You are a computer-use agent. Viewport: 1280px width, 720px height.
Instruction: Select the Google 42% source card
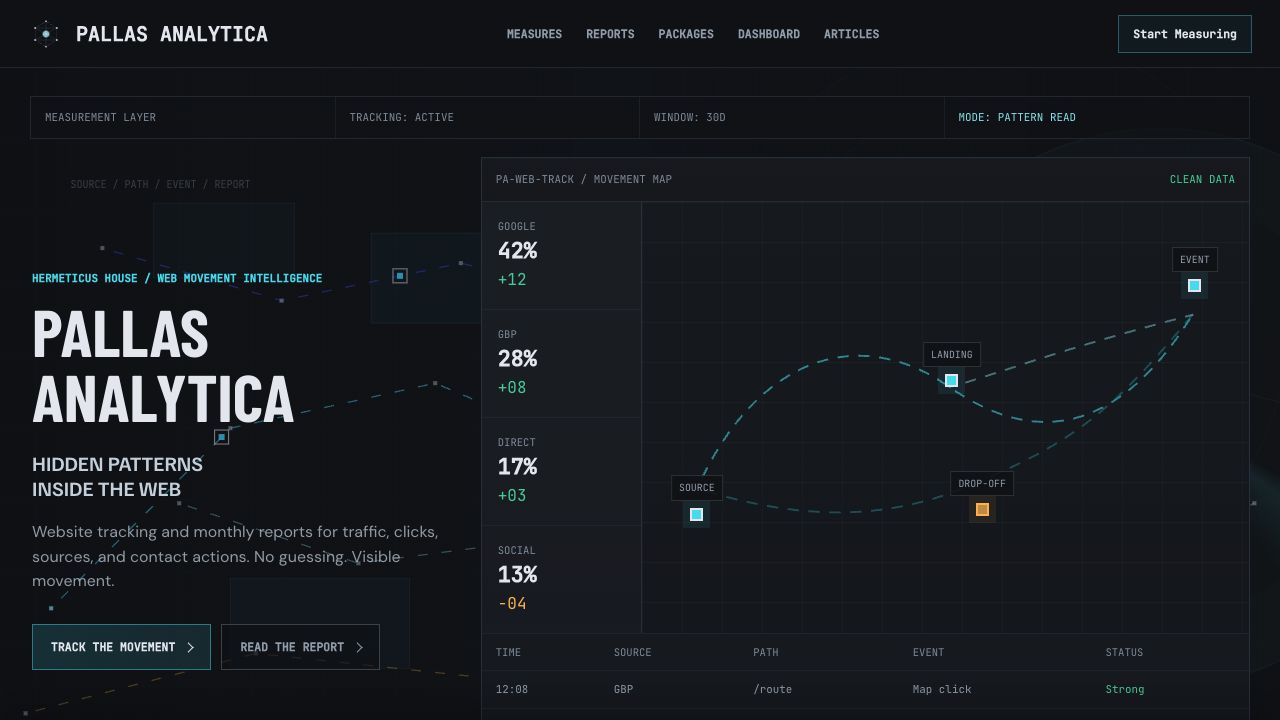pos(561,255)
